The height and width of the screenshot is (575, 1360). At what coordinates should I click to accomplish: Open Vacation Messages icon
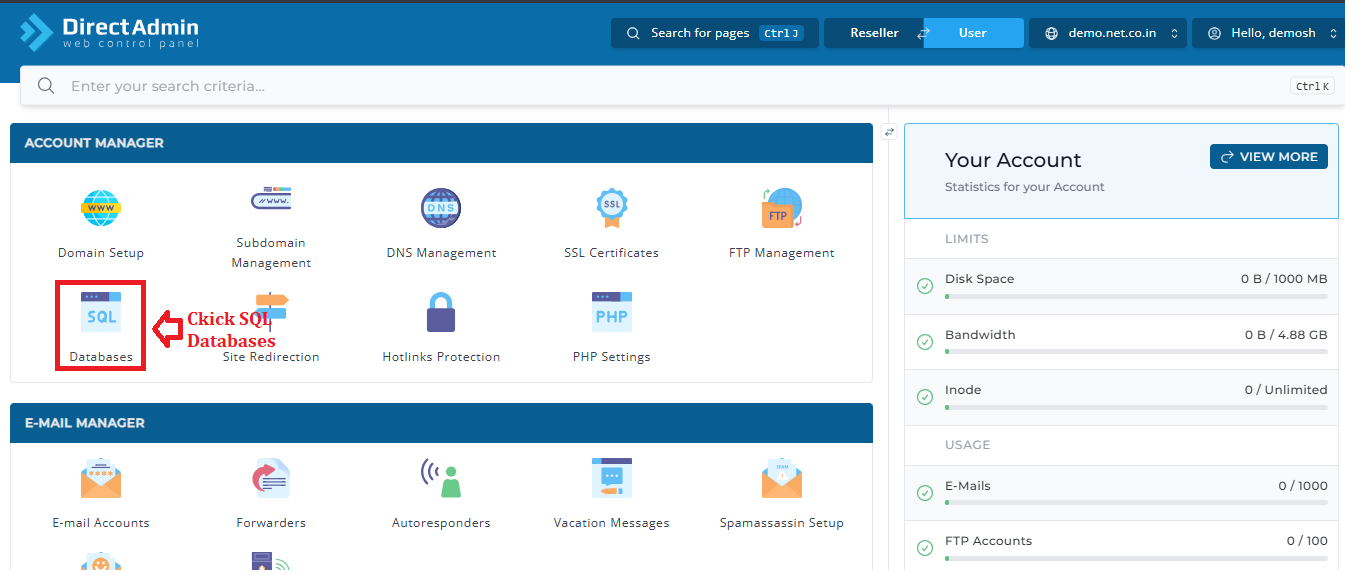[x=611, y=478]
